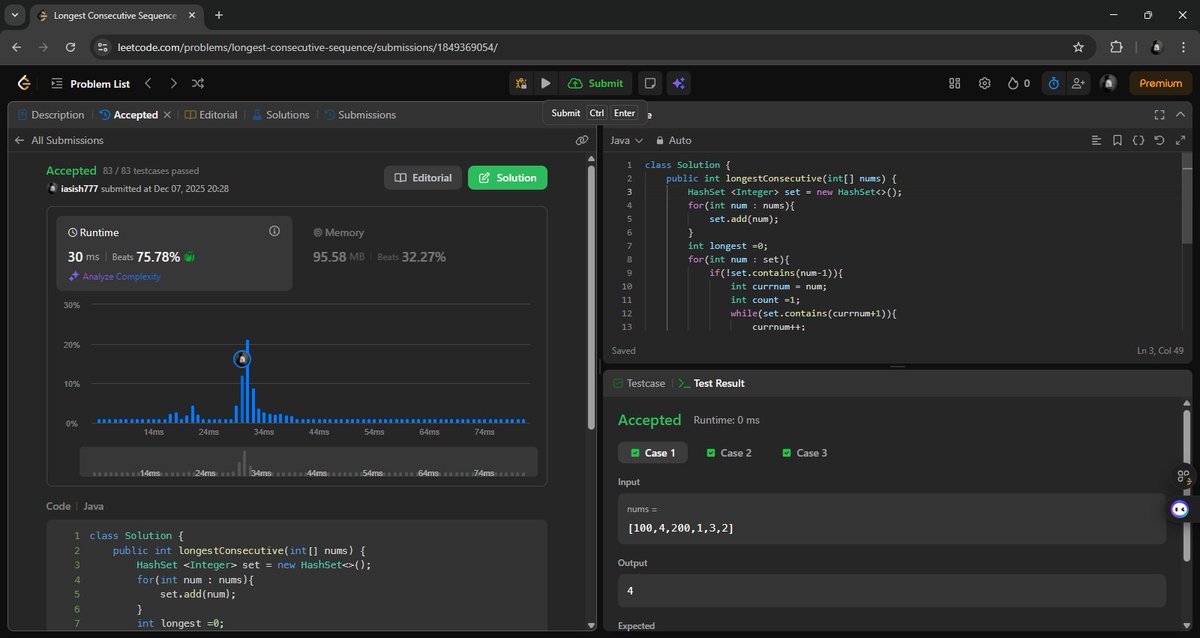Image resolution: width=1200 pixels, height=638 pixels.
Task: Expand the editor to fullscreen icon
Action: point(1180,140)
